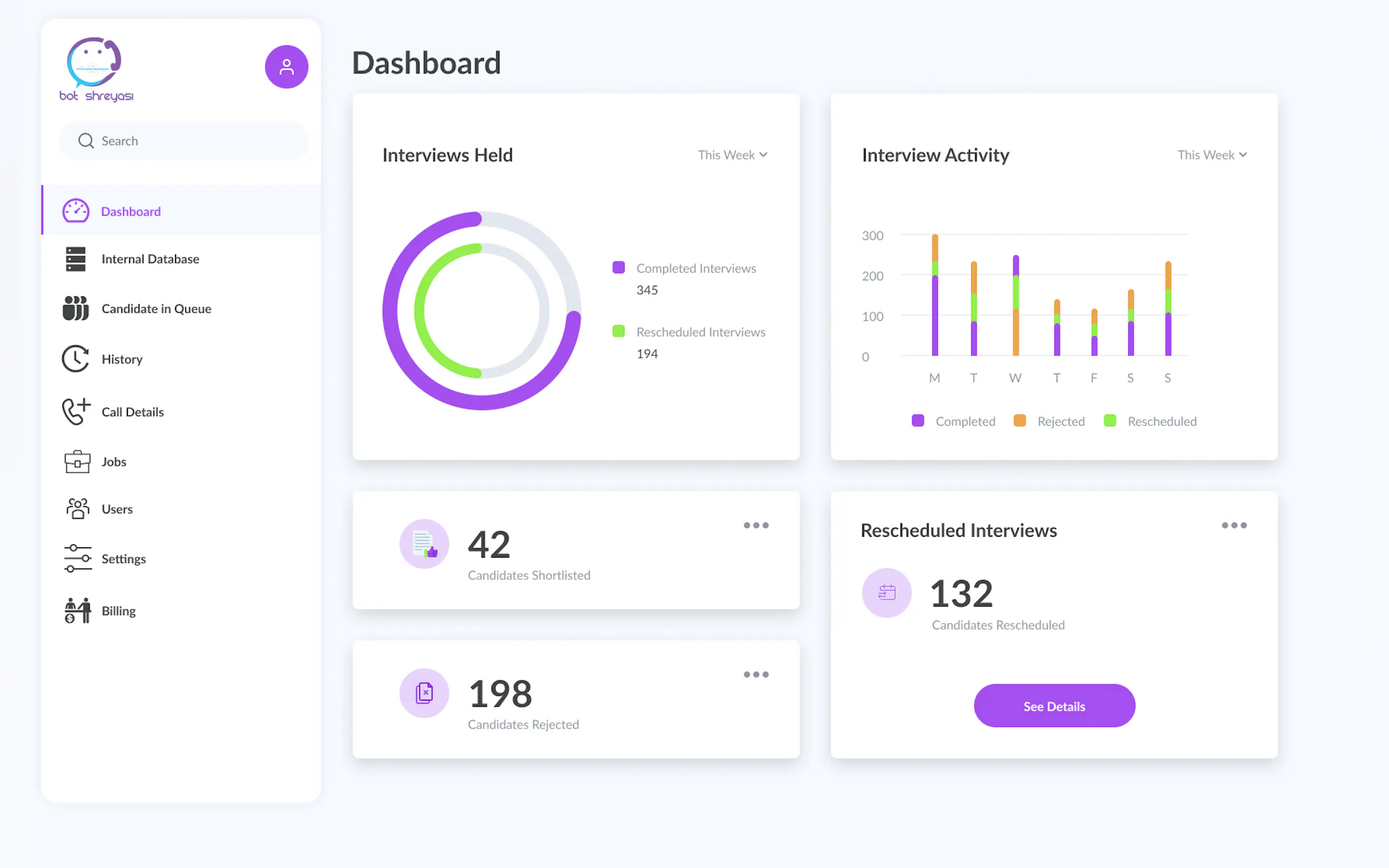This screenshot has width=1389, height=868.
Task: Click the Candidates Shortlisted document icon
Action: 424,544
